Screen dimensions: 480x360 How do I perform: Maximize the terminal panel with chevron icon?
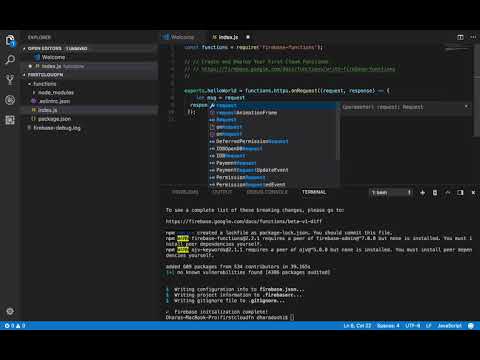tap(448, 192)
